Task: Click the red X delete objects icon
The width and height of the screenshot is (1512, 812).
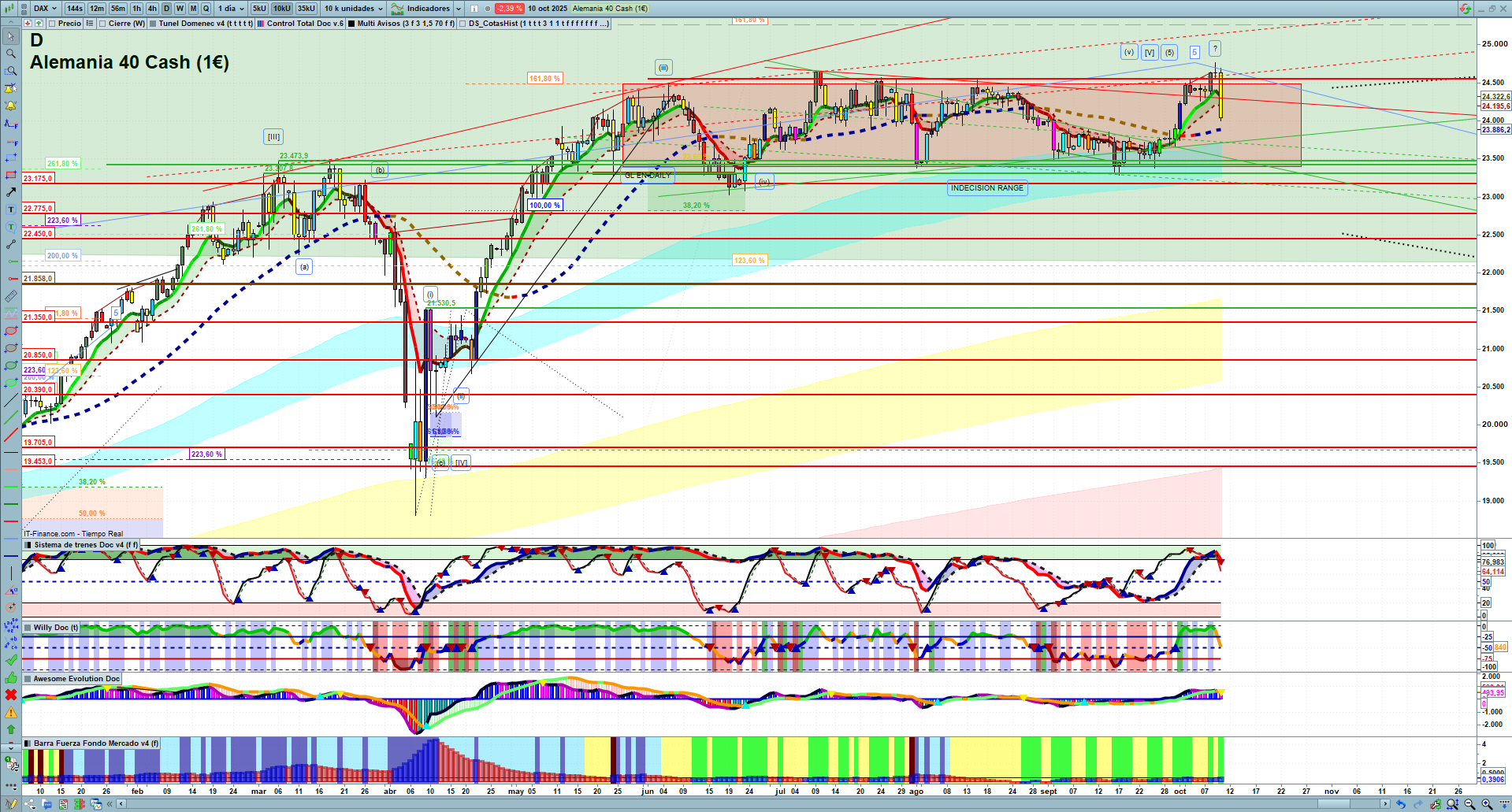Action: pos(11,695)
